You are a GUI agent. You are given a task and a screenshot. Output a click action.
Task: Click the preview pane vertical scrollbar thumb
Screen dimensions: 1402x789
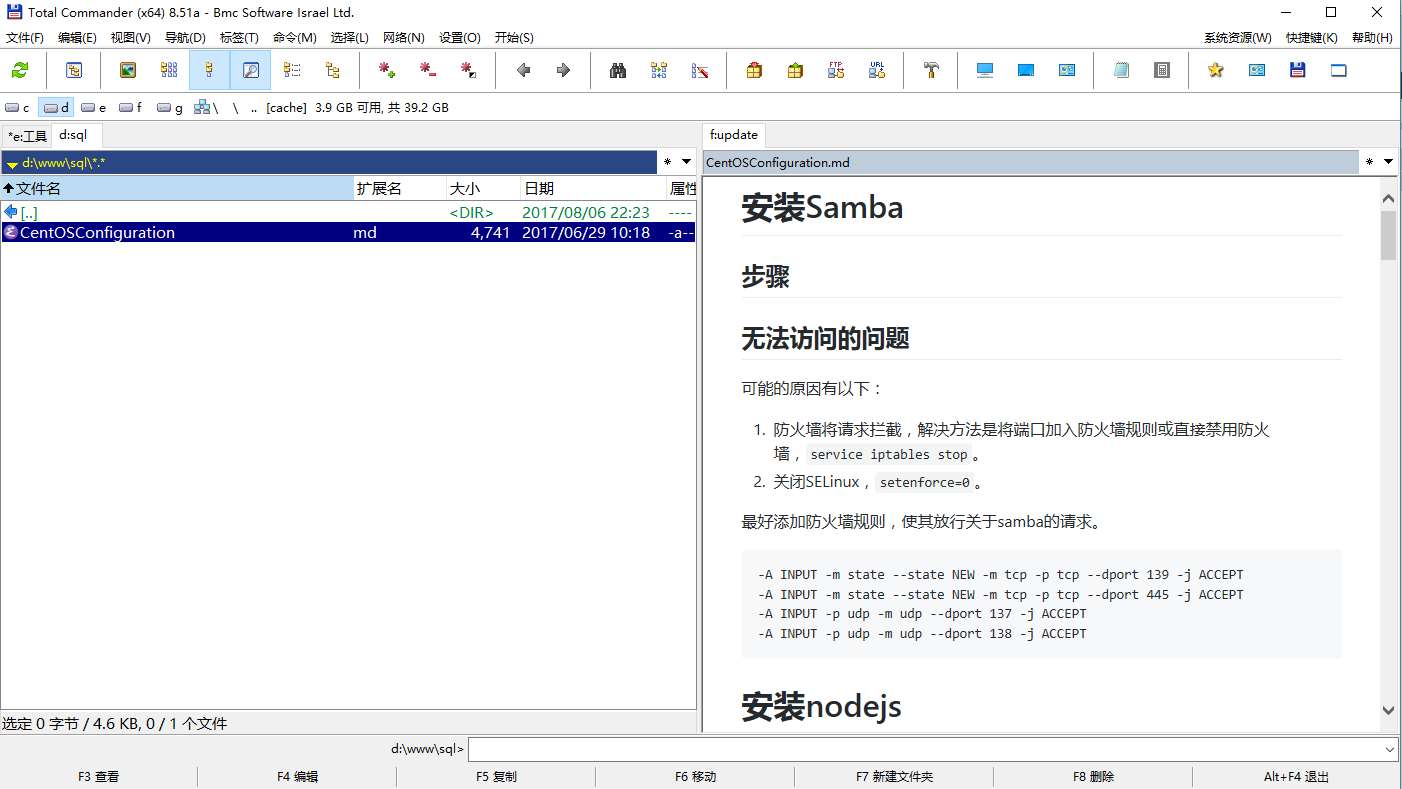1388,236
